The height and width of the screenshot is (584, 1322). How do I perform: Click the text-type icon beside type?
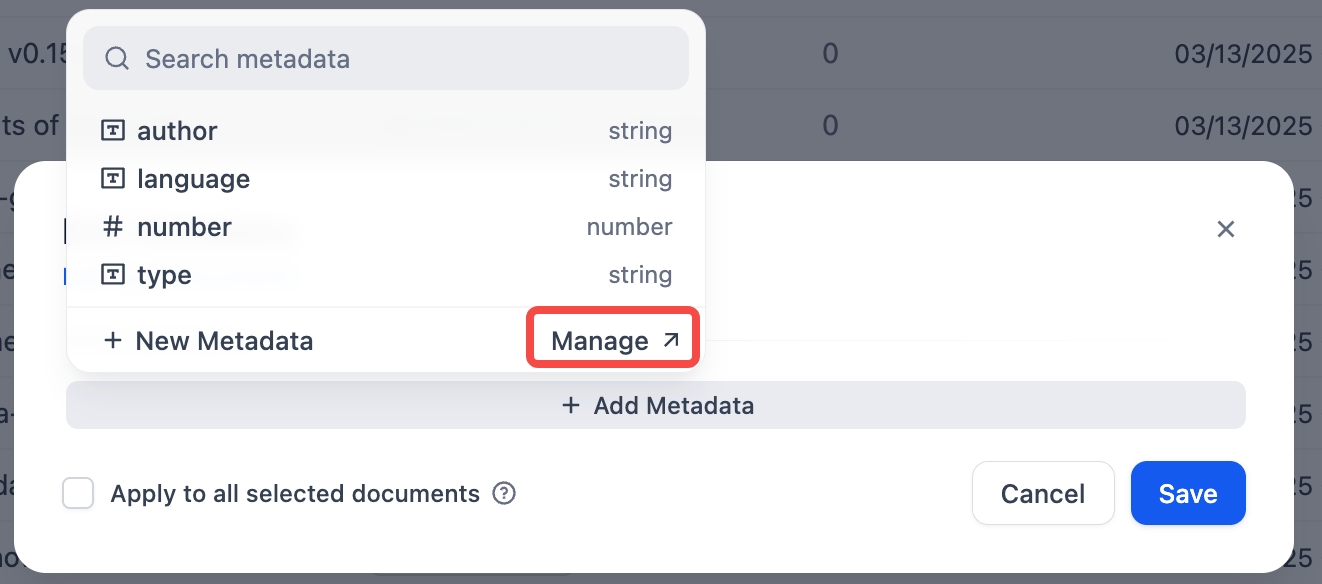[x=114, y=275]
